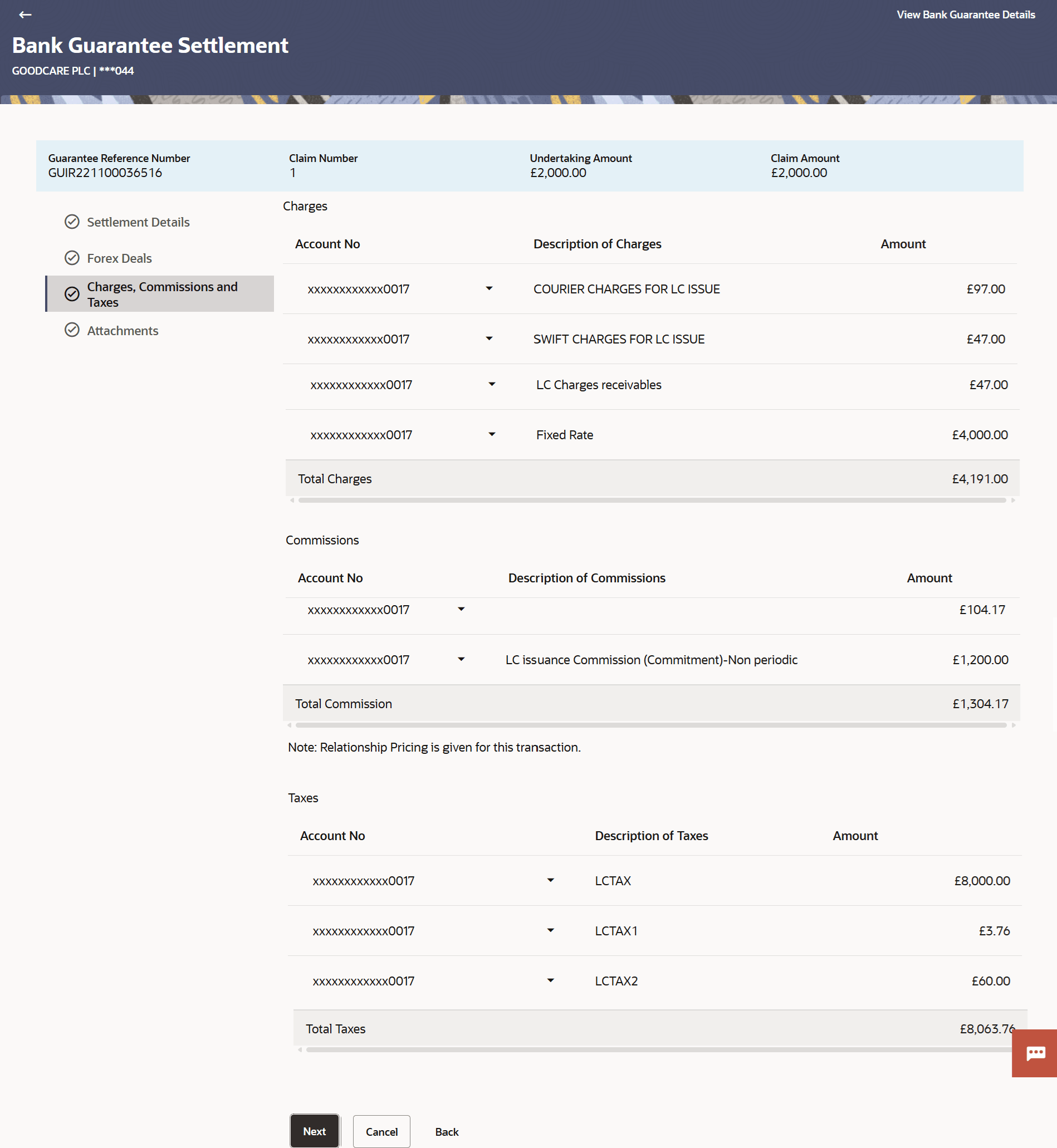Click the back arrow in the header
Image resolution: width=1057 pixels, height=1148 pixels.
pos(25,15)
